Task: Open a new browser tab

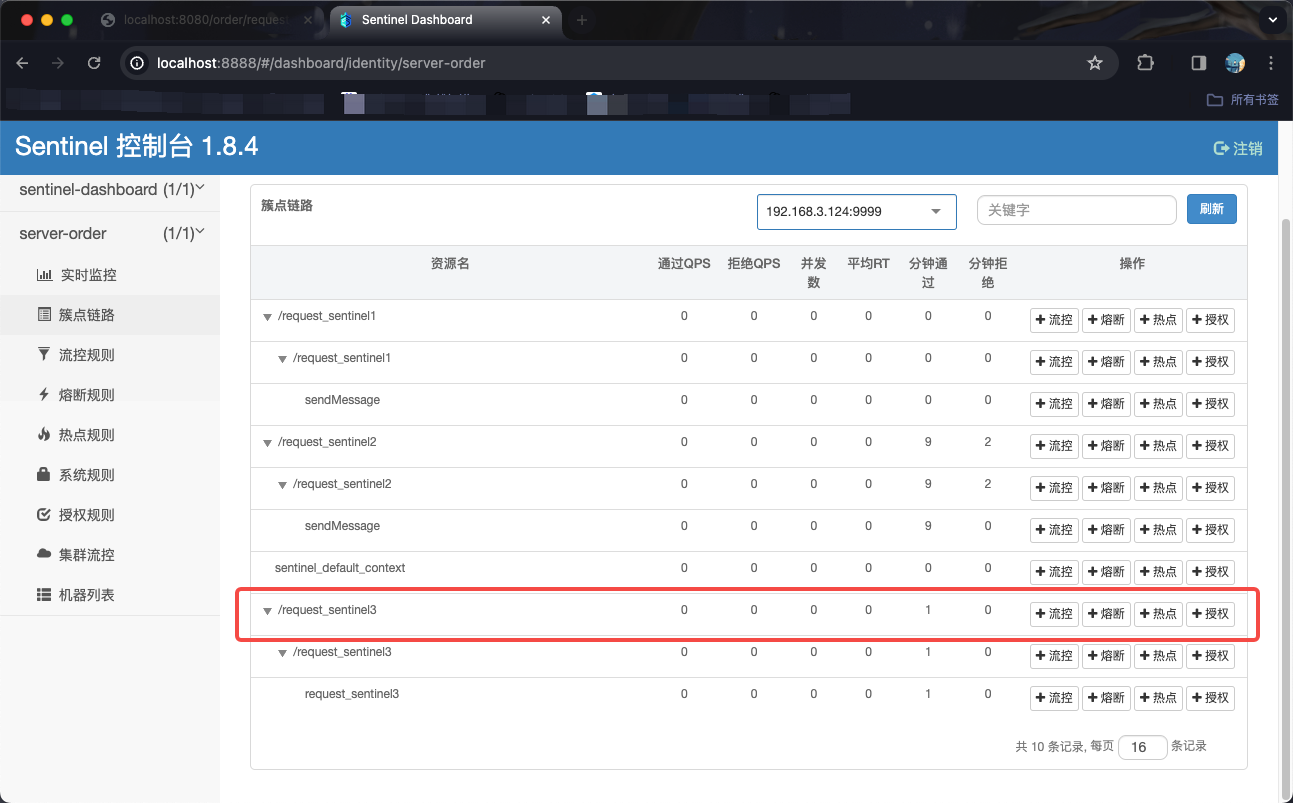Action: [x=582, y=20]
